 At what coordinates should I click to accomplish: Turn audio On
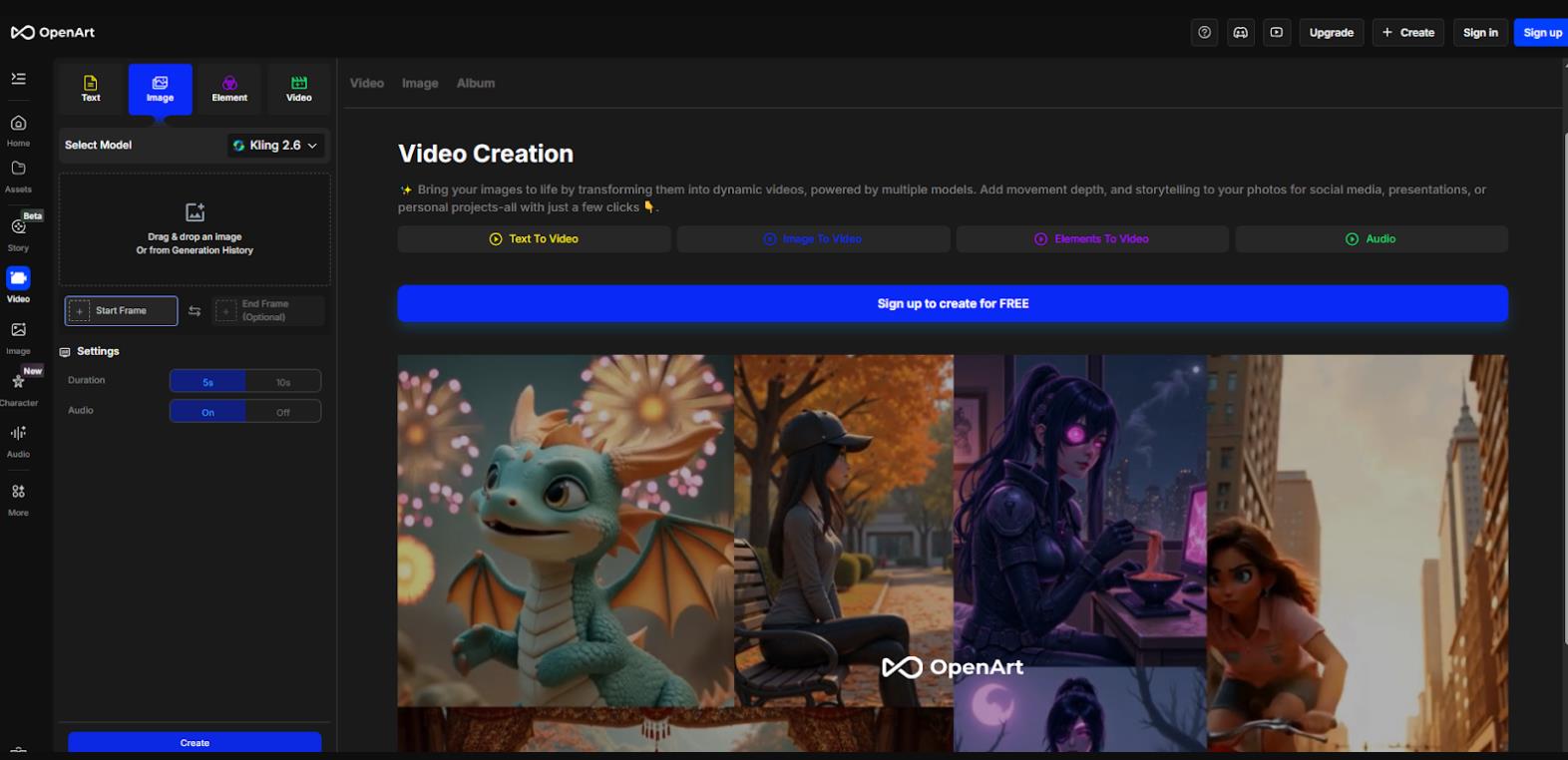pyautogui.click(x=207, y=412)
